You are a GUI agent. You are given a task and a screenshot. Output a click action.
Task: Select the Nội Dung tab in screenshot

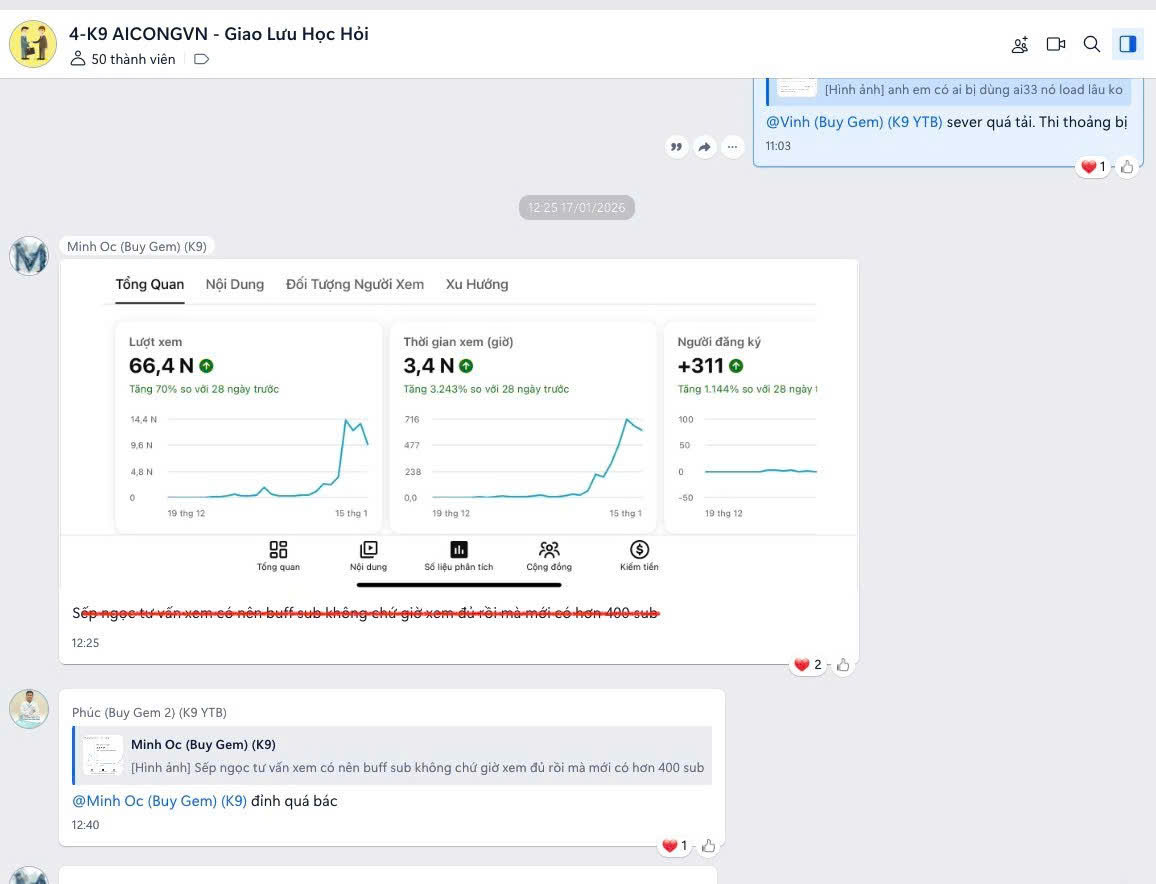pyautogui.click(x=234, y=285)
